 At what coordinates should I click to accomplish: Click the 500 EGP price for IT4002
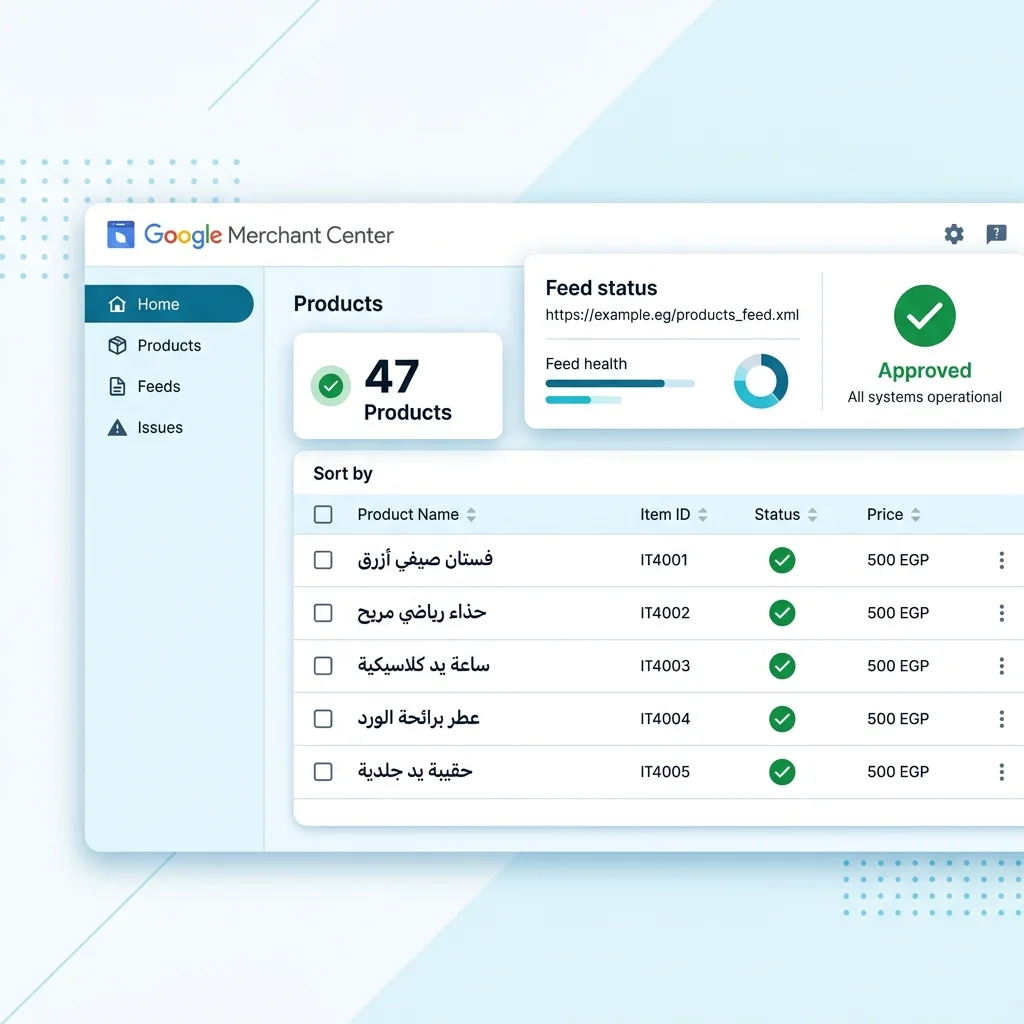point(898,613)
